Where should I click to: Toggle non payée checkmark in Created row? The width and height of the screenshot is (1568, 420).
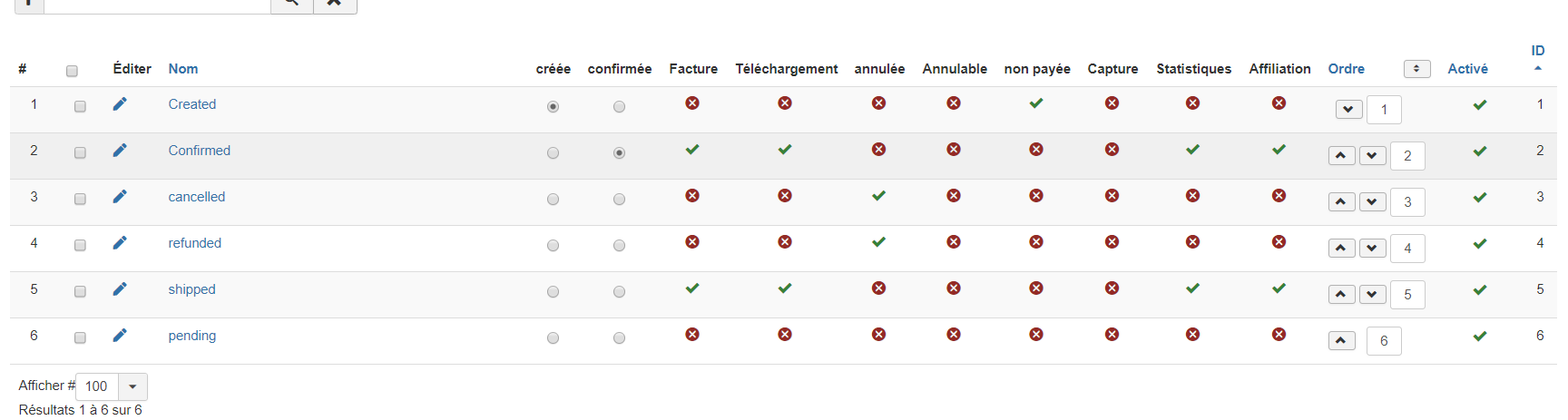1036,103
